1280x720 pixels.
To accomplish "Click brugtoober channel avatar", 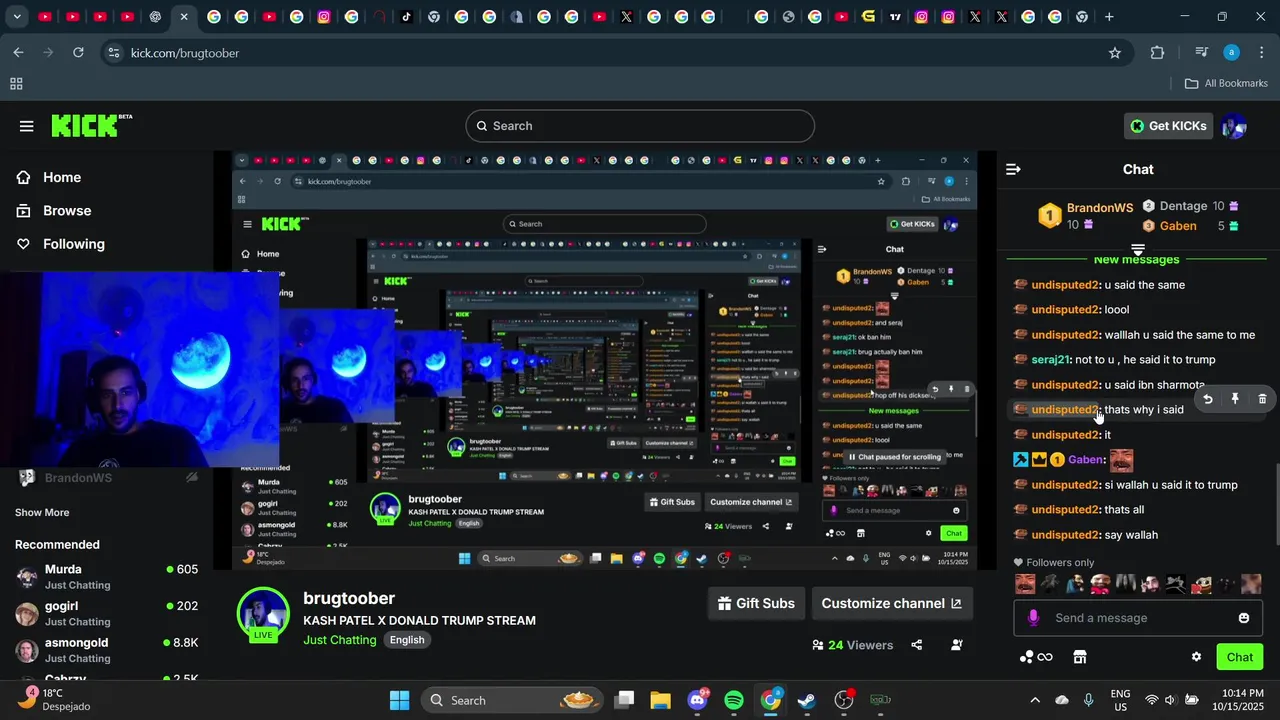I will coord(263,613).
